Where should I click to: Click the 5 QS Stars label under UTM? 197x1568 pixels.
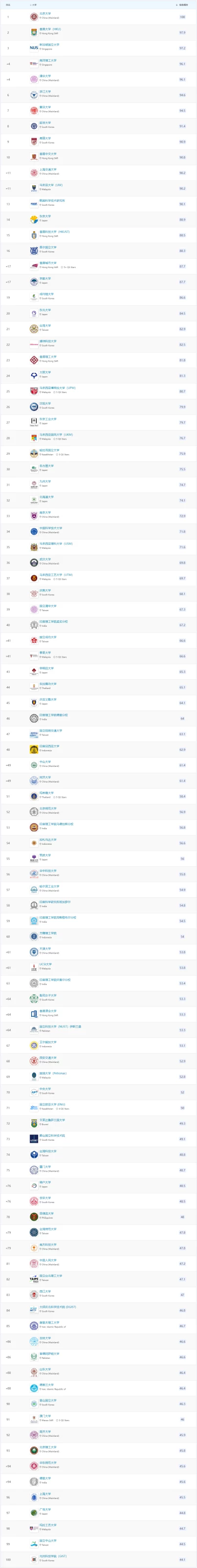coord(62,580)
